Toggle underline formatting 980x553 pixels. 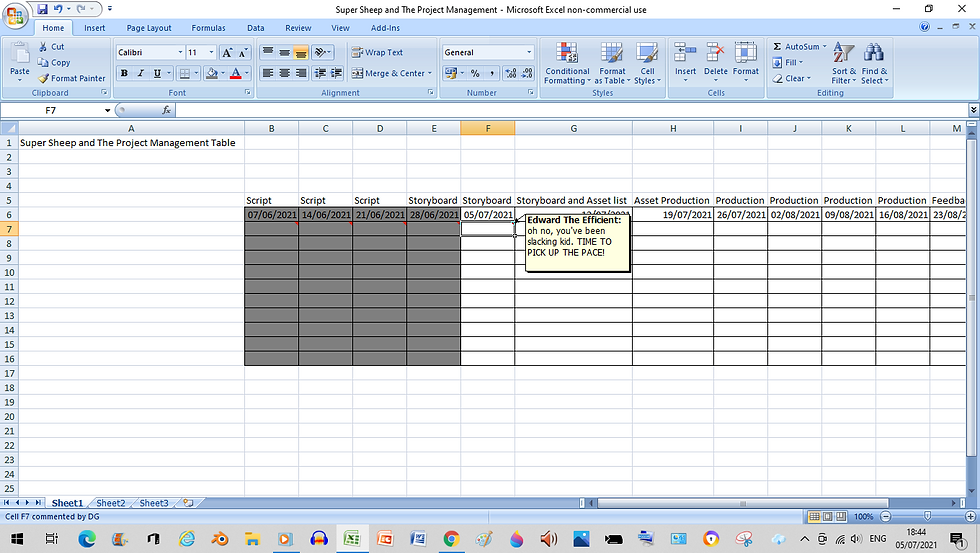(157, 73)
